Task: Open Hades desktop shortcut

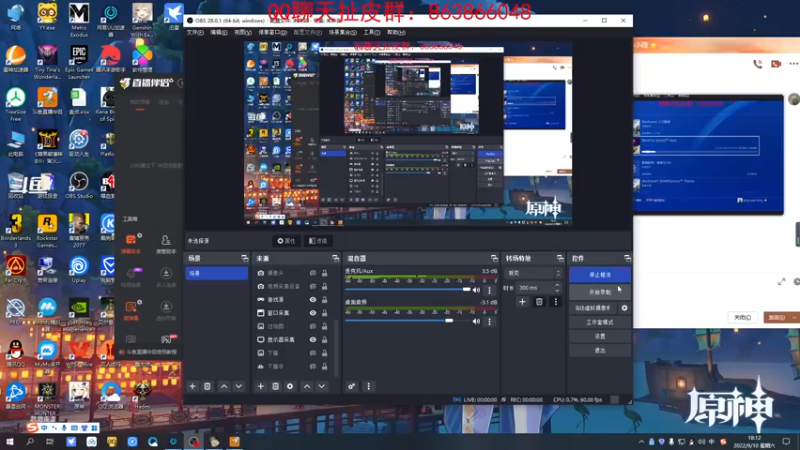Action: pyautogui.click(x=142, y=395)
